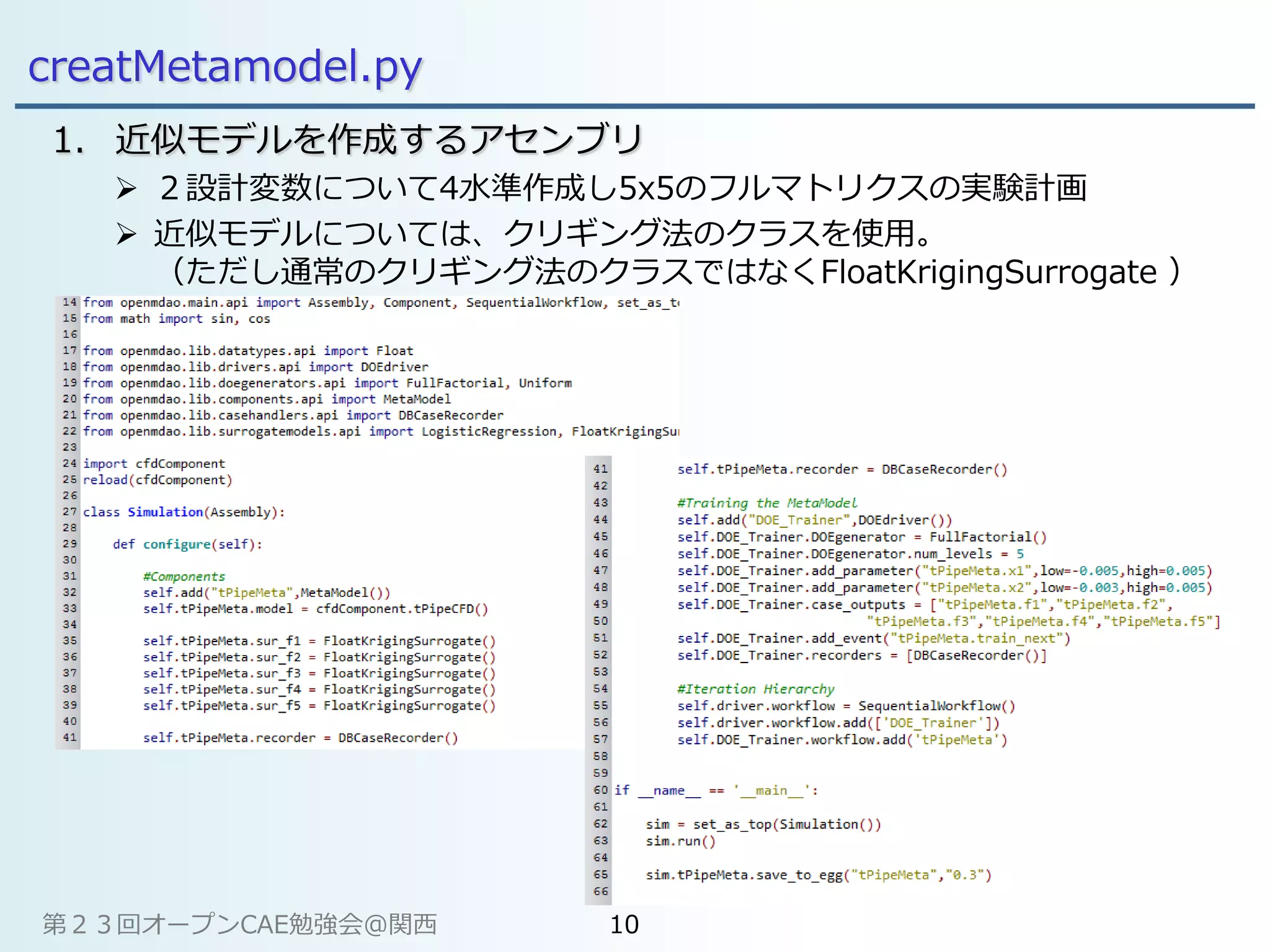Click the slide title creatMetamodel.py
1270x952 pixels.
(224, 66)
